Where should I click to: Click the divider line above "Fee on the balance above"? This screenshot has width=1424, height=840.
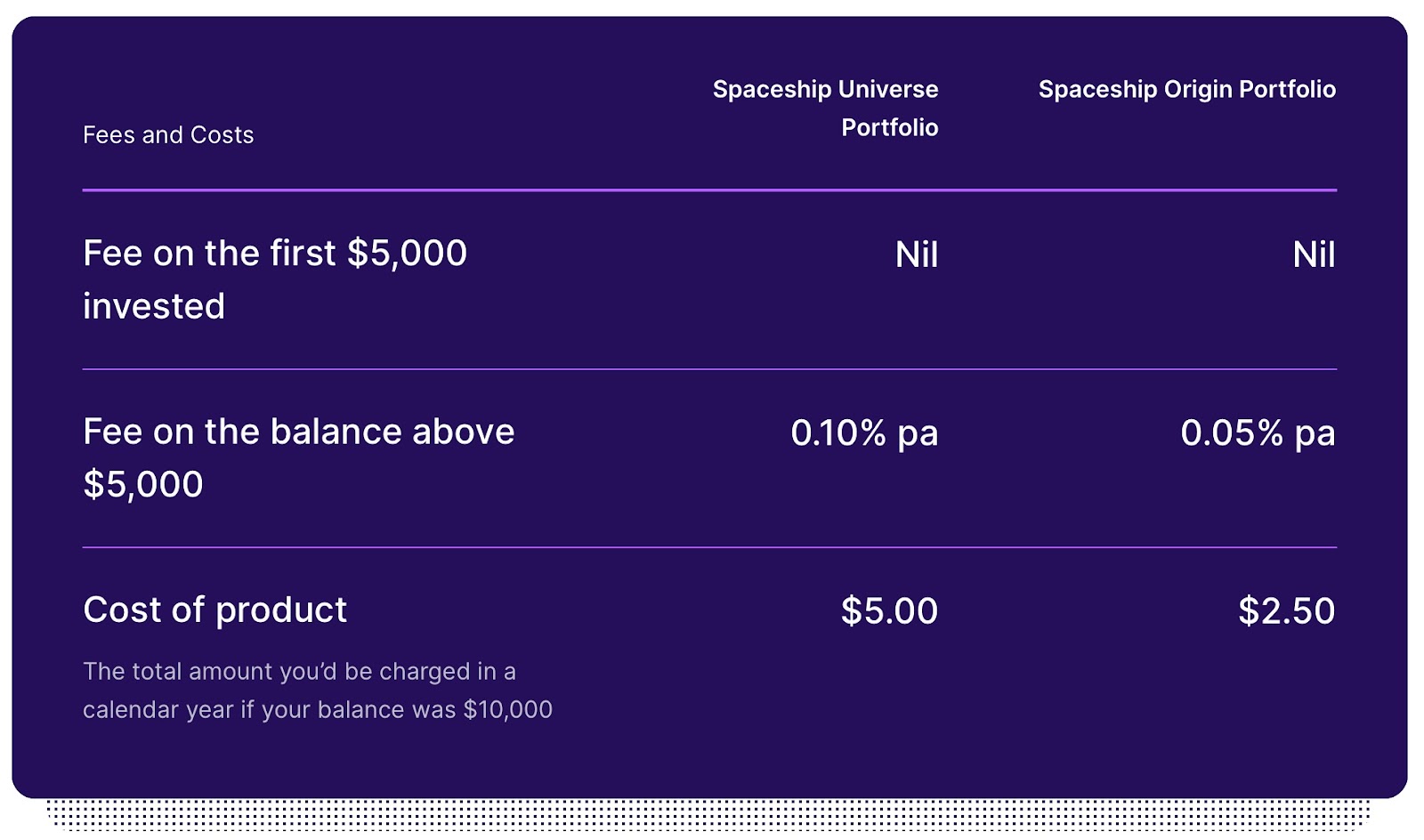coord(709,368)
